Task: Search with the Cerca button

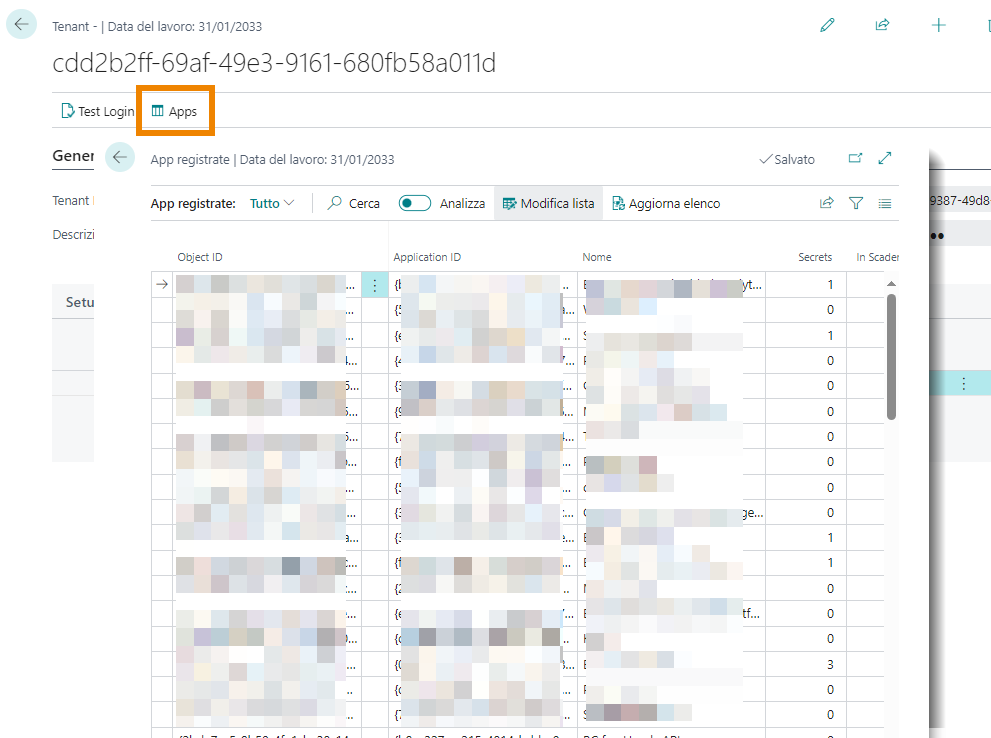Action: point(355,203)
